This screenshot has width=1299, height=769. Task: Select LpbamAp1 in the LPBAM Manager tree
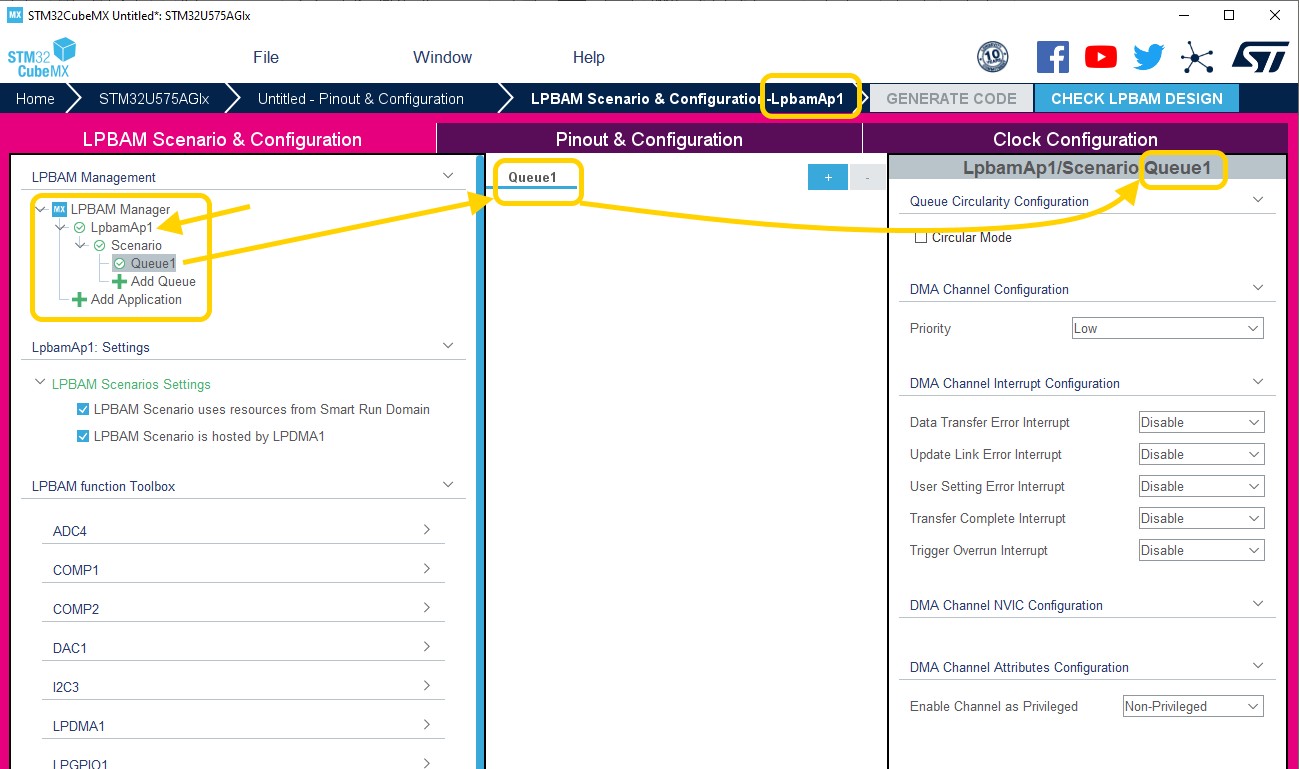point(122,227)
